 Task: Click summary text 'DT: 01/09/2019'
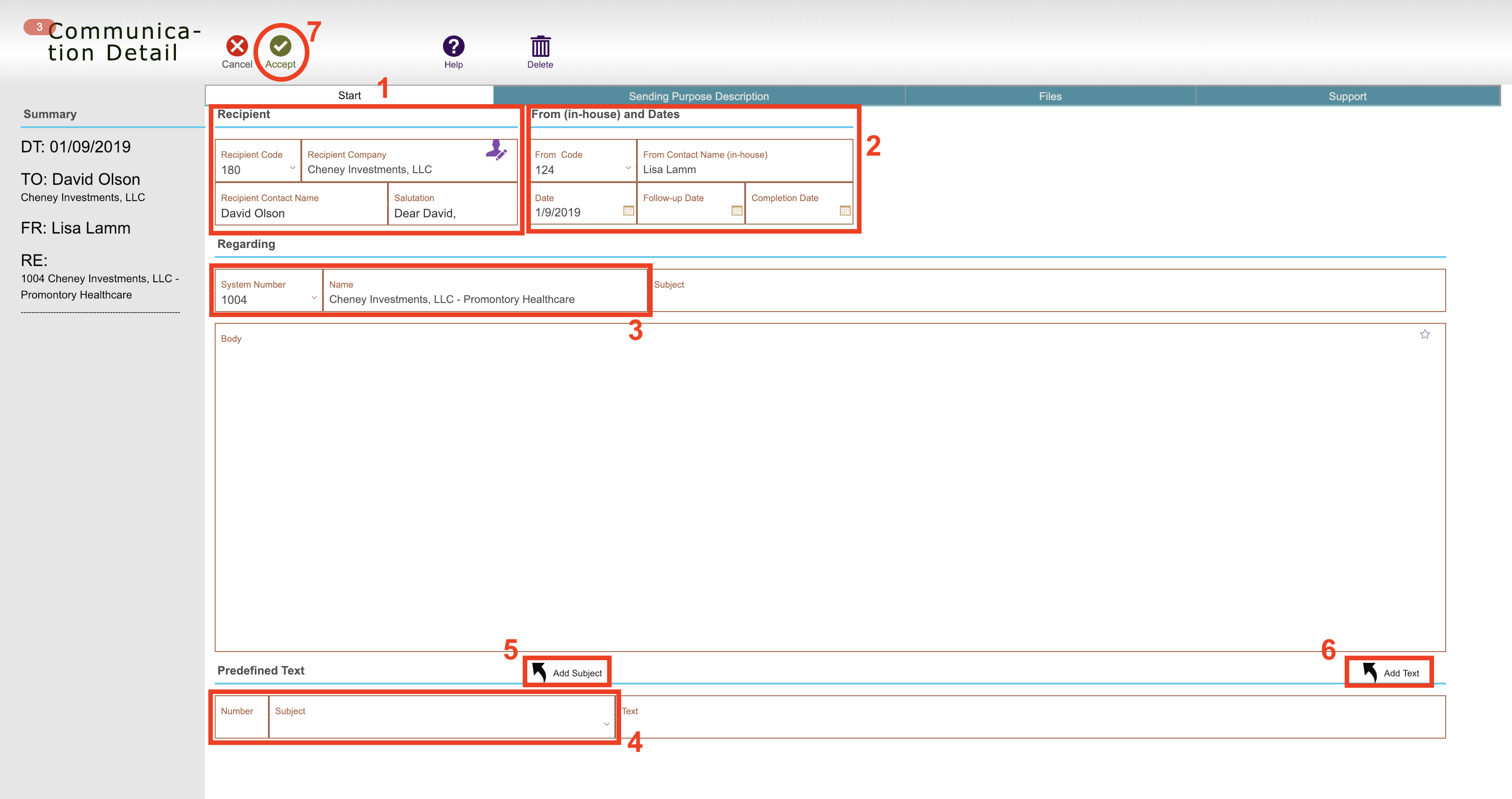tap(76, 147)
